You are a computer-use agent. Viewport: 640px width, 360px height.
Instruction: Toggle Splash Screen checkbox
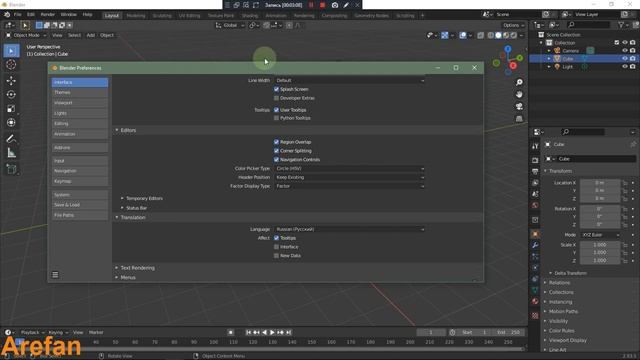[276, 89]
